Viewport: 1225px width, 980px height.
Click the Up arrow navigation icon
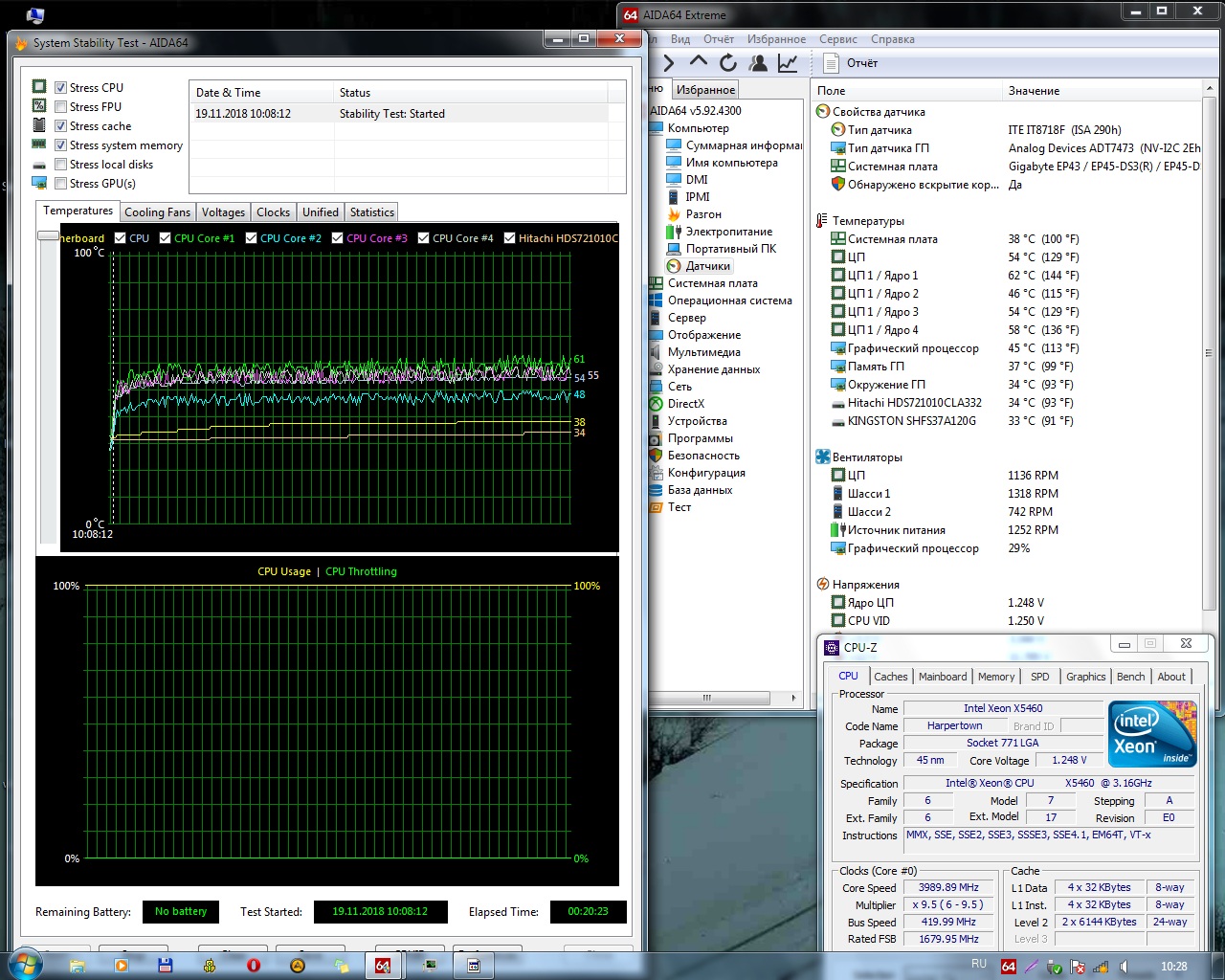coord(699,63)
